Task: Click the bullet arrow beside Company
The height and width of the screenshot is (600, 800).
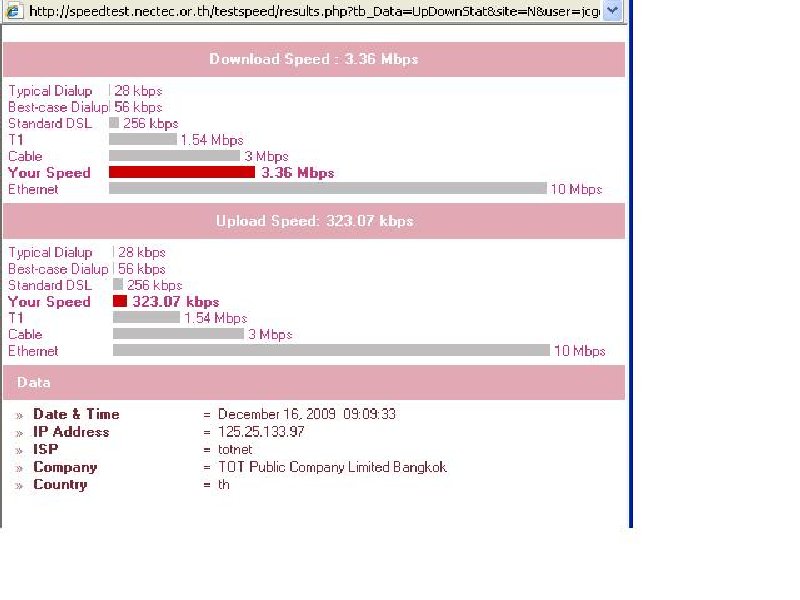Action: [x=19, y=468]
